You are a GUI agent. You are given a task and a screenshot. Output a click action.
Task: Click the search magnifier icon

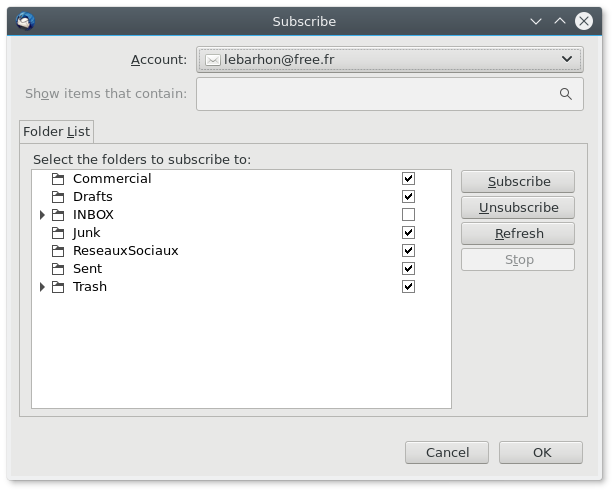(565, 94)
